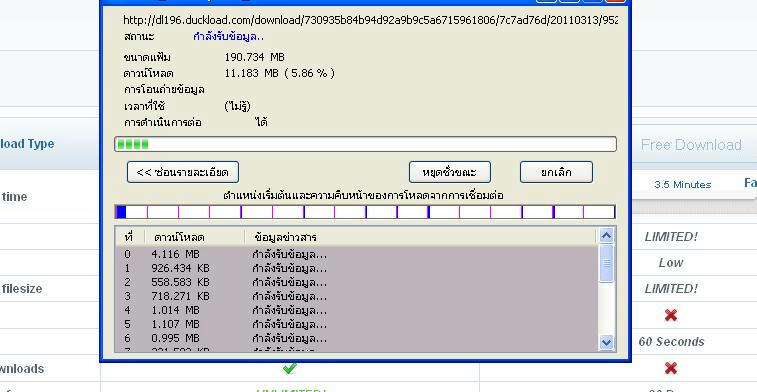
Task: Click the duckload download URL text
Action: pyautogui.click(x=370, y=20)
